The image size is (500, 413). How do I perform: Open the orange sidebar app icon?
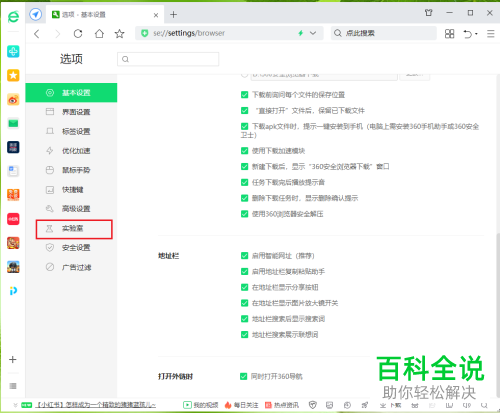[13, 195]
